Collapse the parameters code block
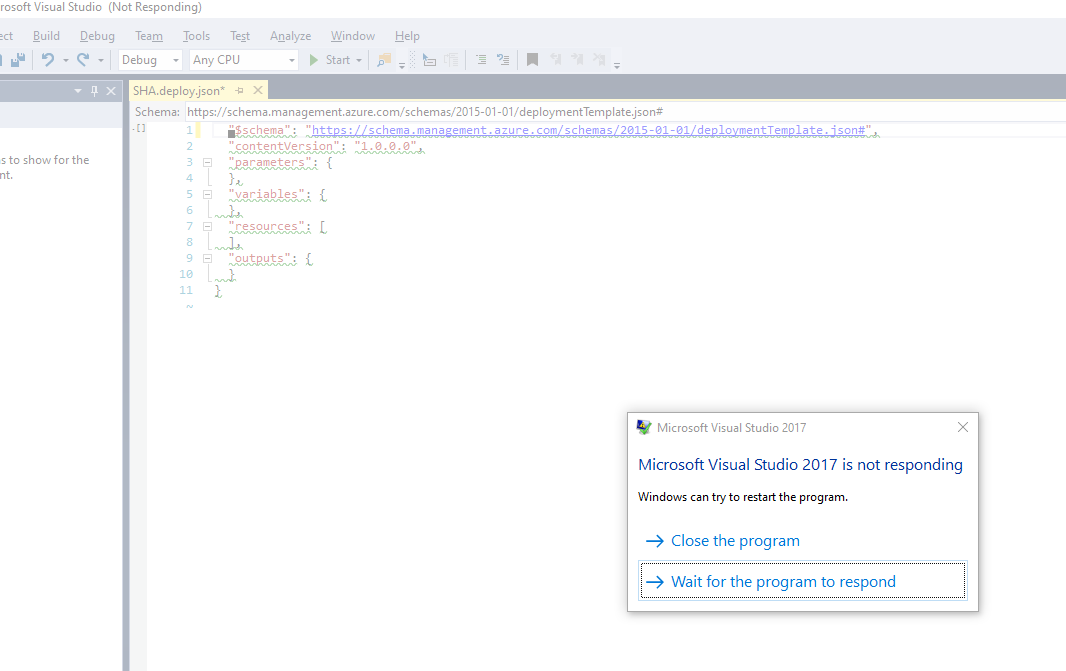Viewport: 1066px width, 671px height. (x=208, y=162)
